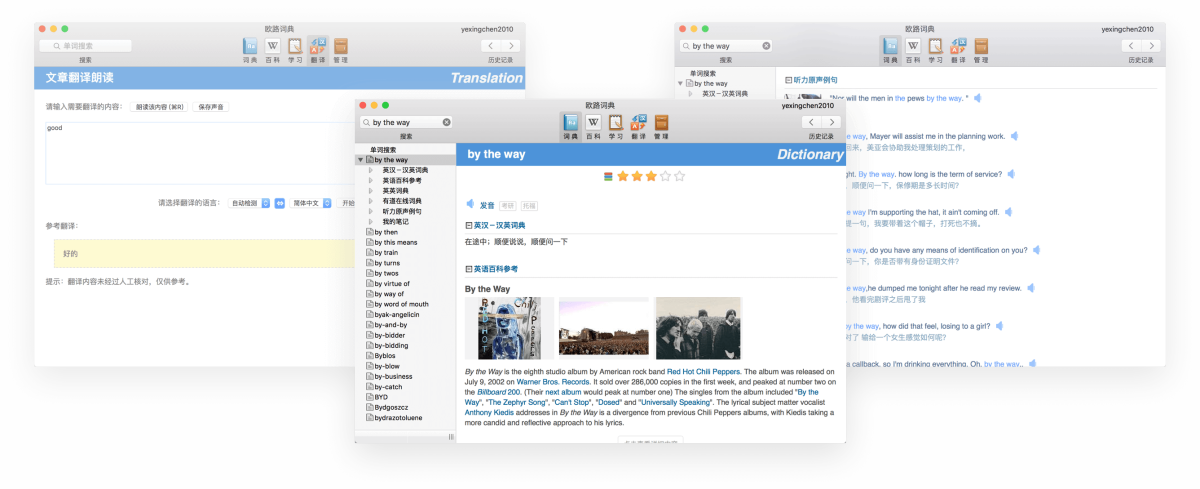Image resolution: width=1200 pixels, height=489 pixels.
Task: Select 'by virtue of' in word list
Action: [x=392, y=284]
